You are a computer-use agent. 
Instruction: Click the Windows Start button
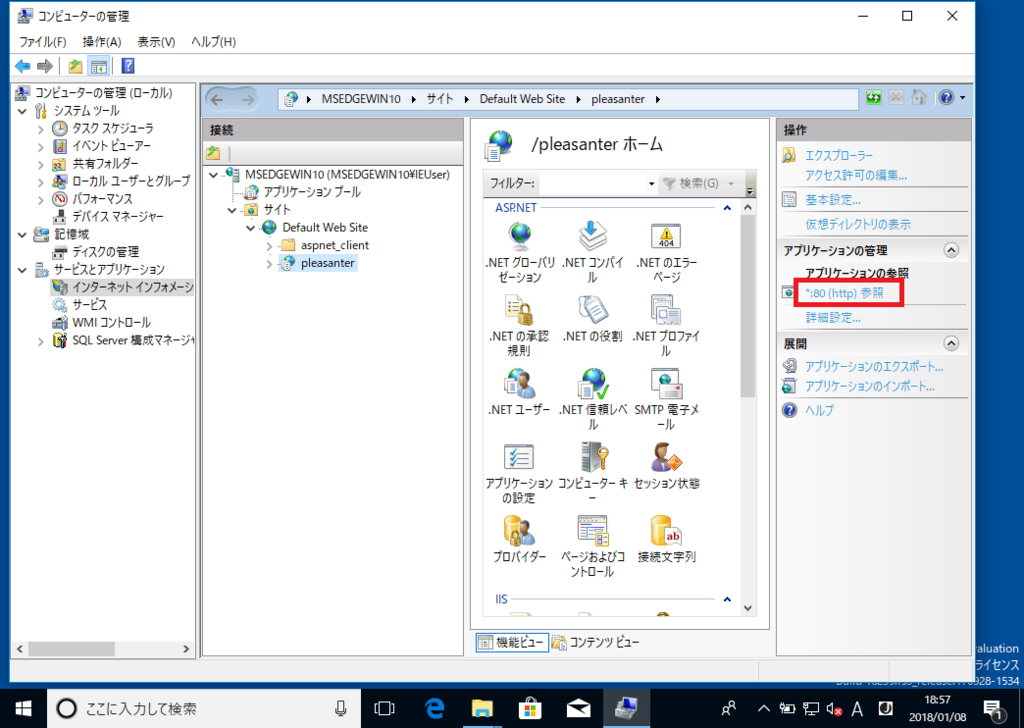click(24, 708)
